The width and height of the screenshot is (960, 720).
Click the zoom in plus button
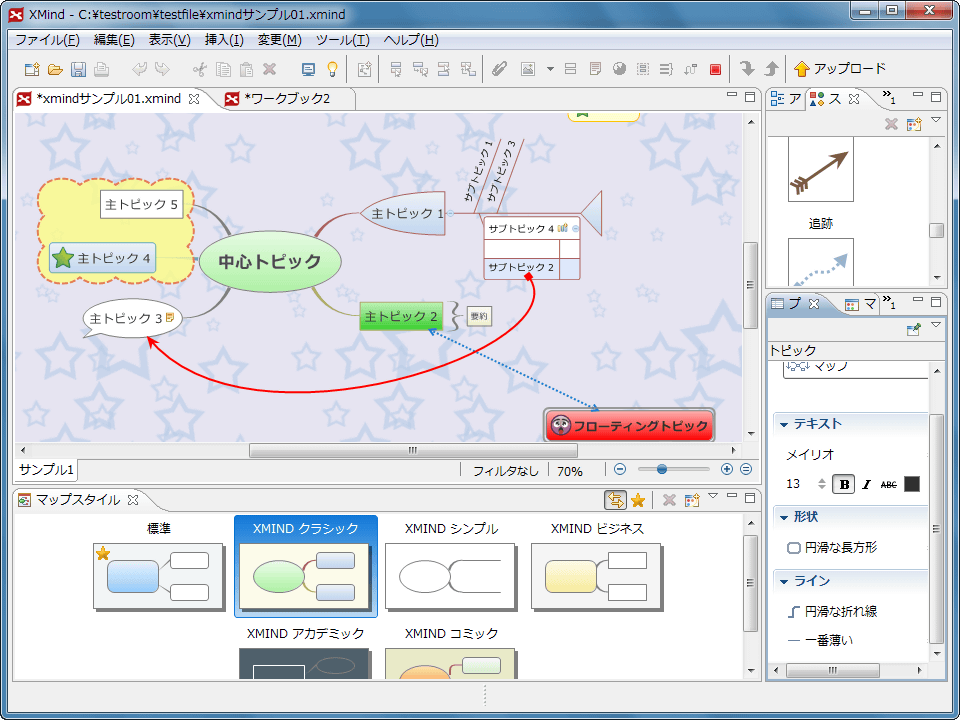(726, 470)
